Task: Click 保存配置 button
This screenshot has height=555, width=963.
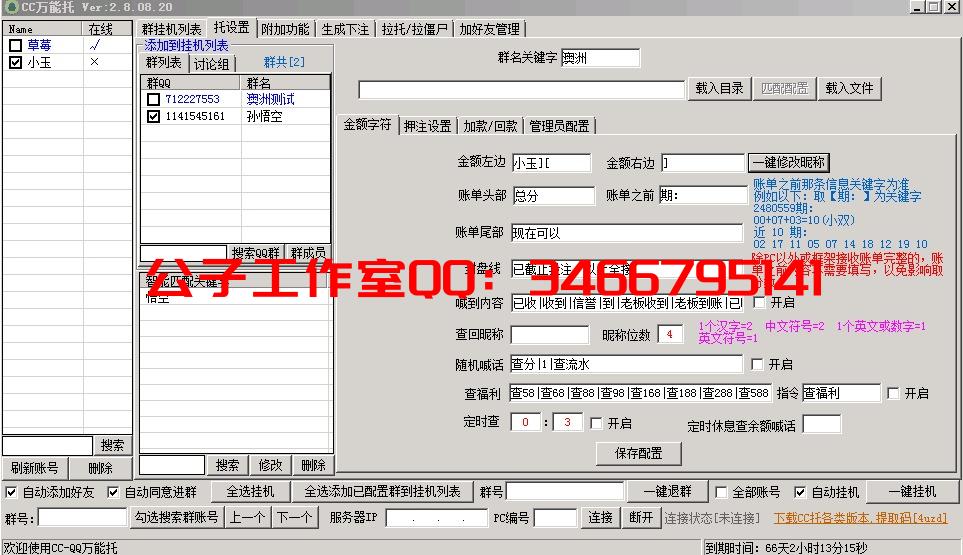Action: click(639, 454)
